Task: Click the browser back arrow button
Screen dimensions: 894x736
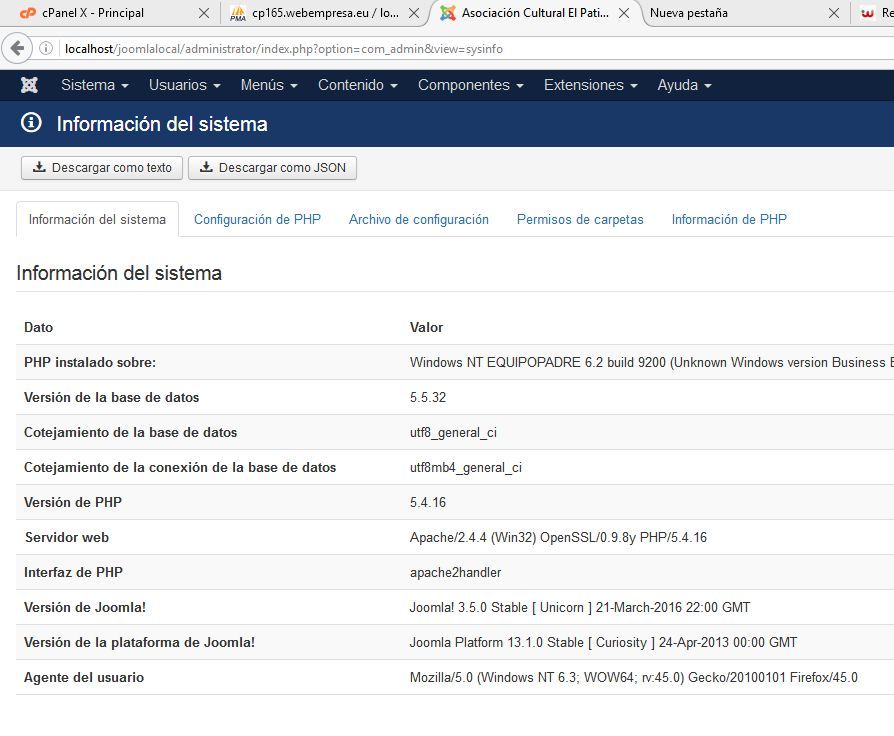Action: click(x=17, y=48)
